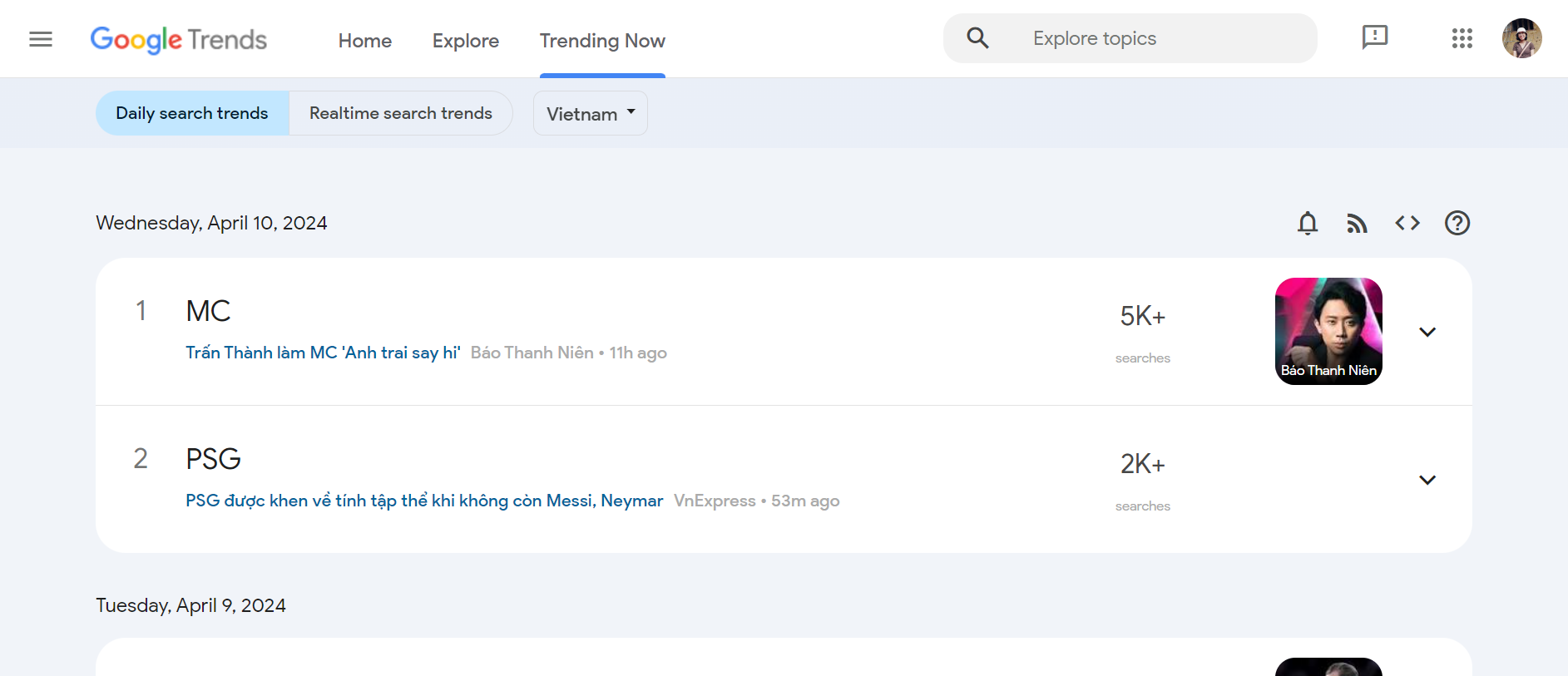Open the Vietnam country dropdown
The height and width of the screenshot is (676, 1568).
591,113
